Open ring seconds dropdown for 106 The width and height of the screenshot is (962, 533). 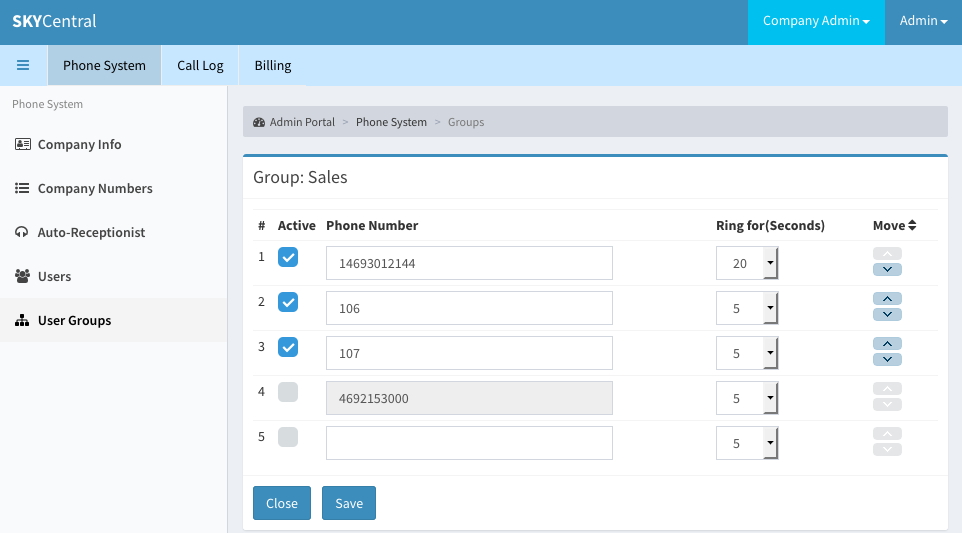pyautogui.click(x=747, y=308)
